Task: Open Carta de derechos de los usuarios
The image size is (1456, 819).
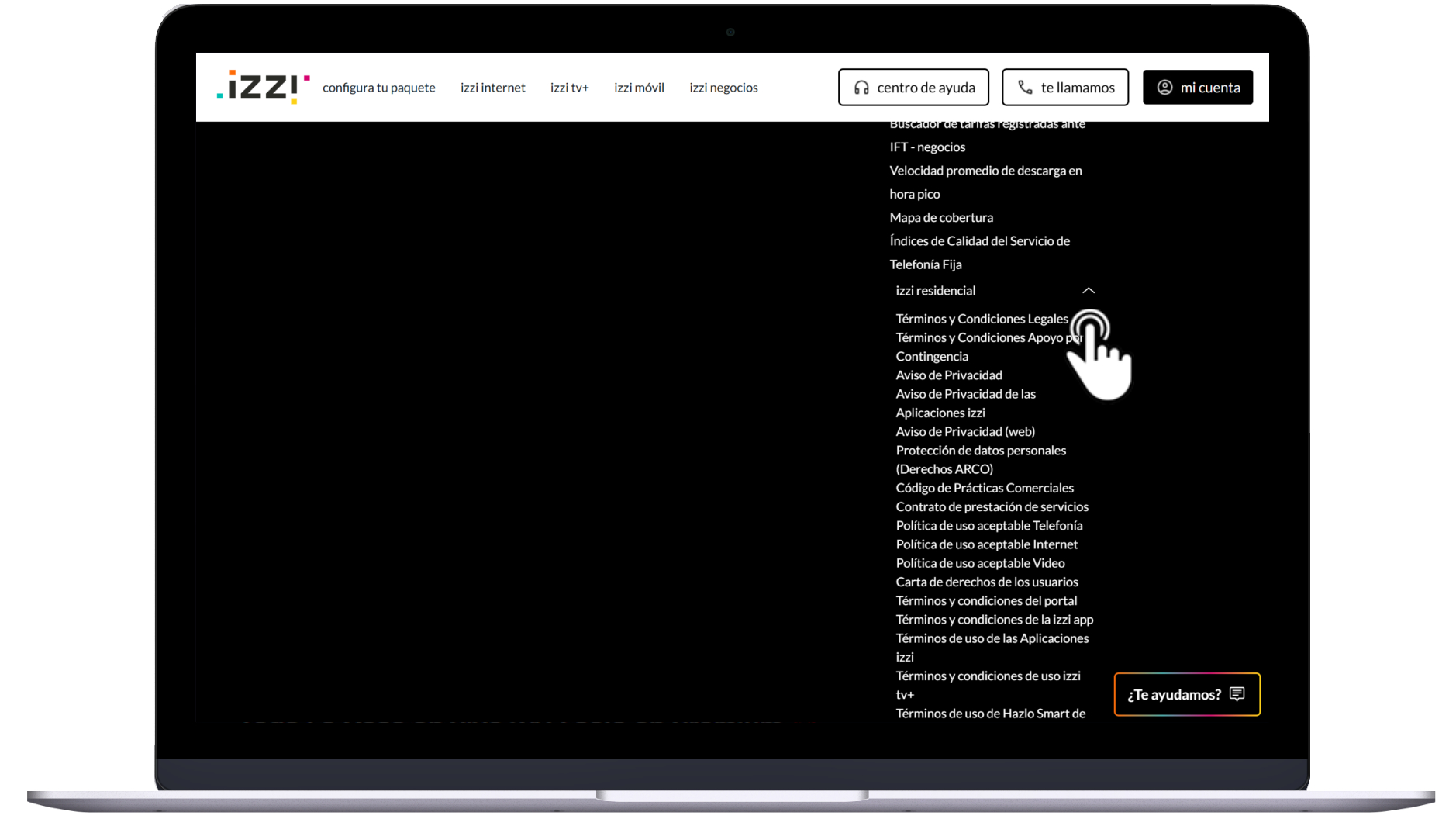Action: [987, 582]
